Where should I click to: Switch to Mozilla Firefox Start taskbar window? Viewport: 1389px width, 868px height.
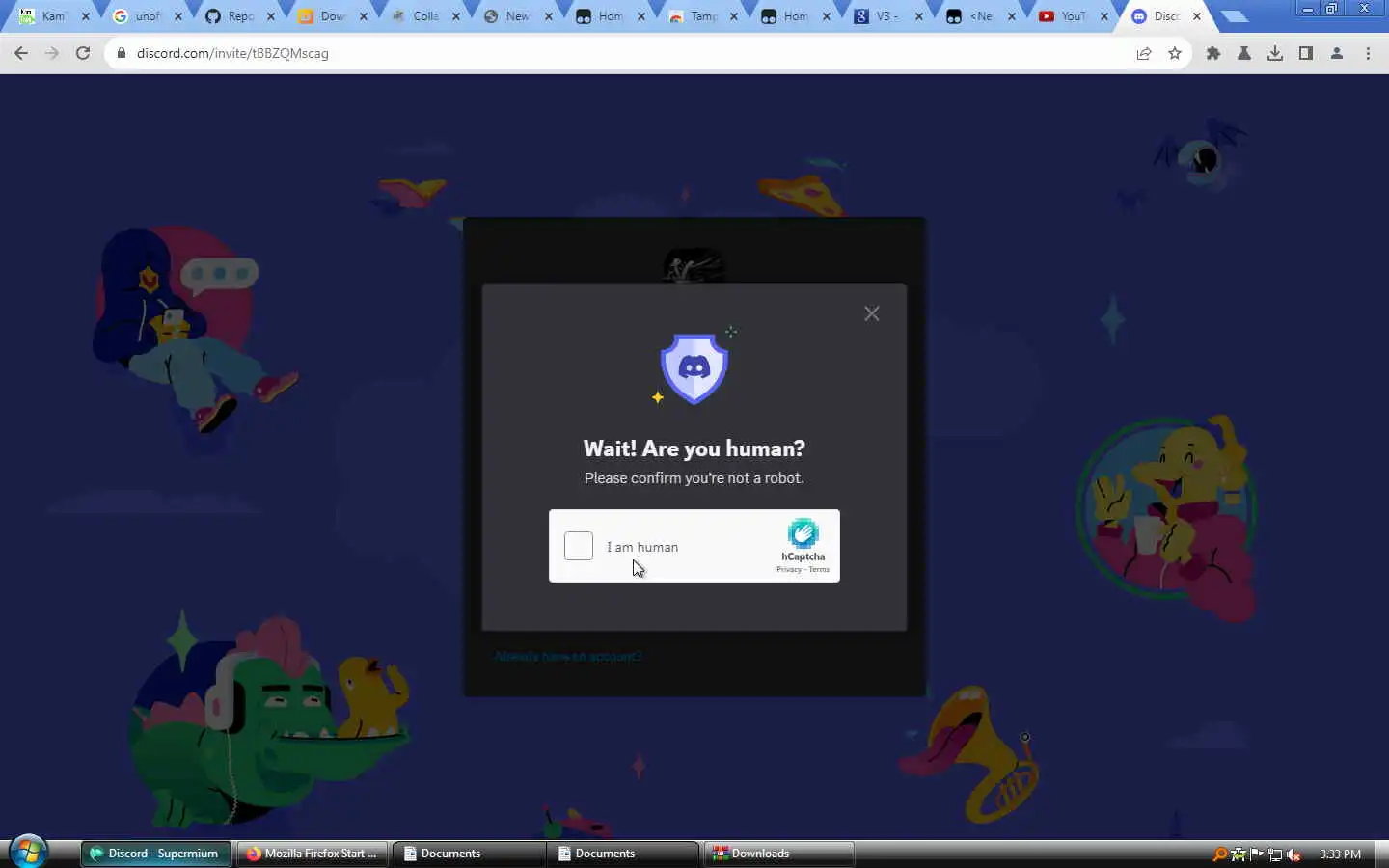[312, 854]
